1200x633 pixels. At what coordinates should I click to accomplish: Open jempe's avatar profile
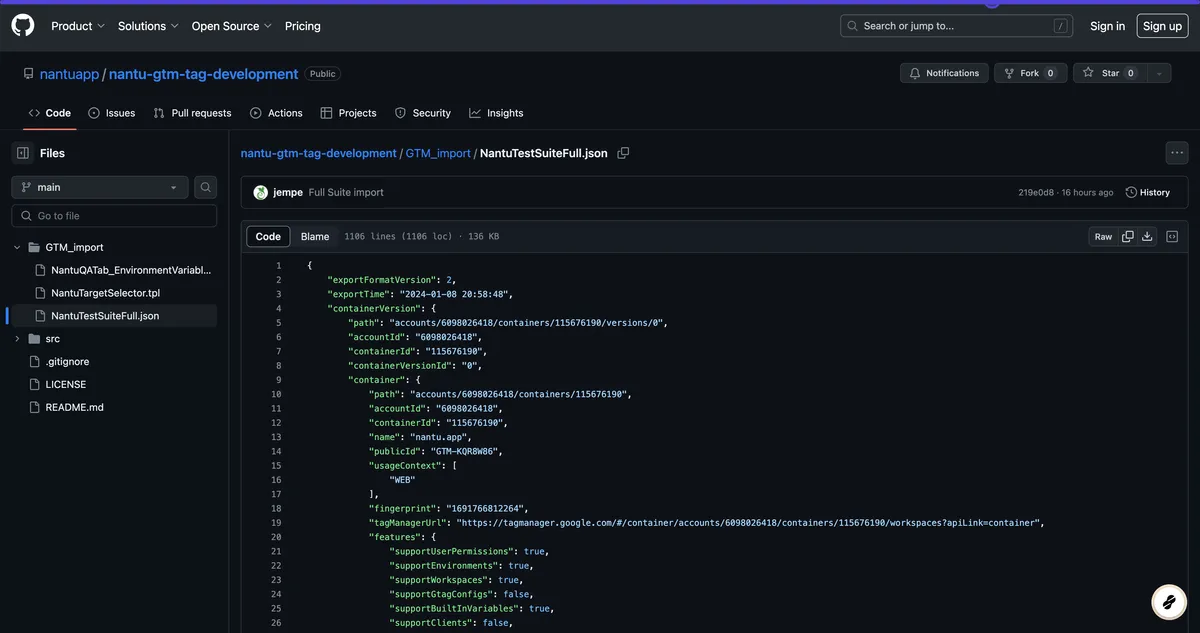tap(260, 192)
